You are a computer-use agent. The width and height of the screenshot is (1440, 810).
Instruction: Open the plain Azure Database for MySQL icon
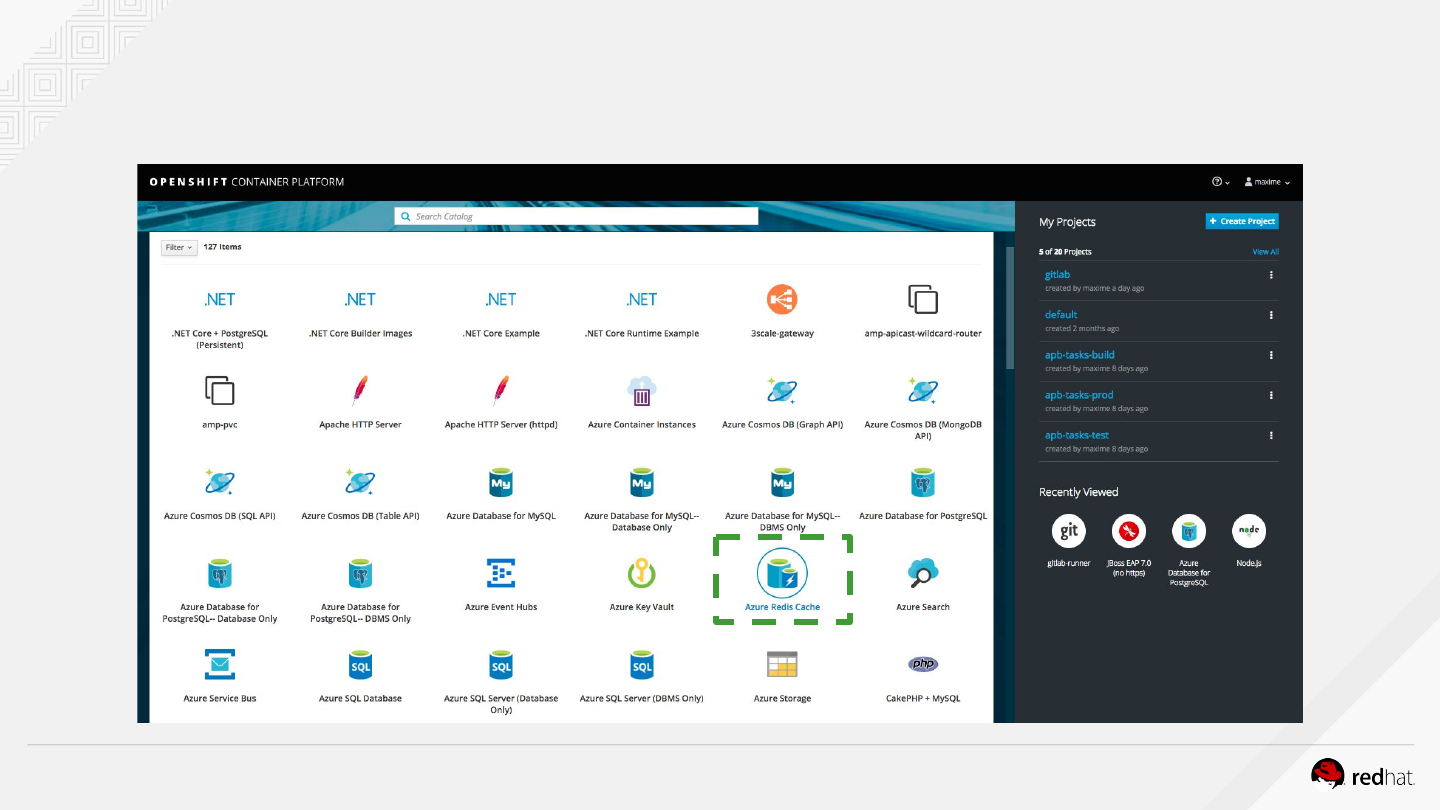click(x=501, y=482)
